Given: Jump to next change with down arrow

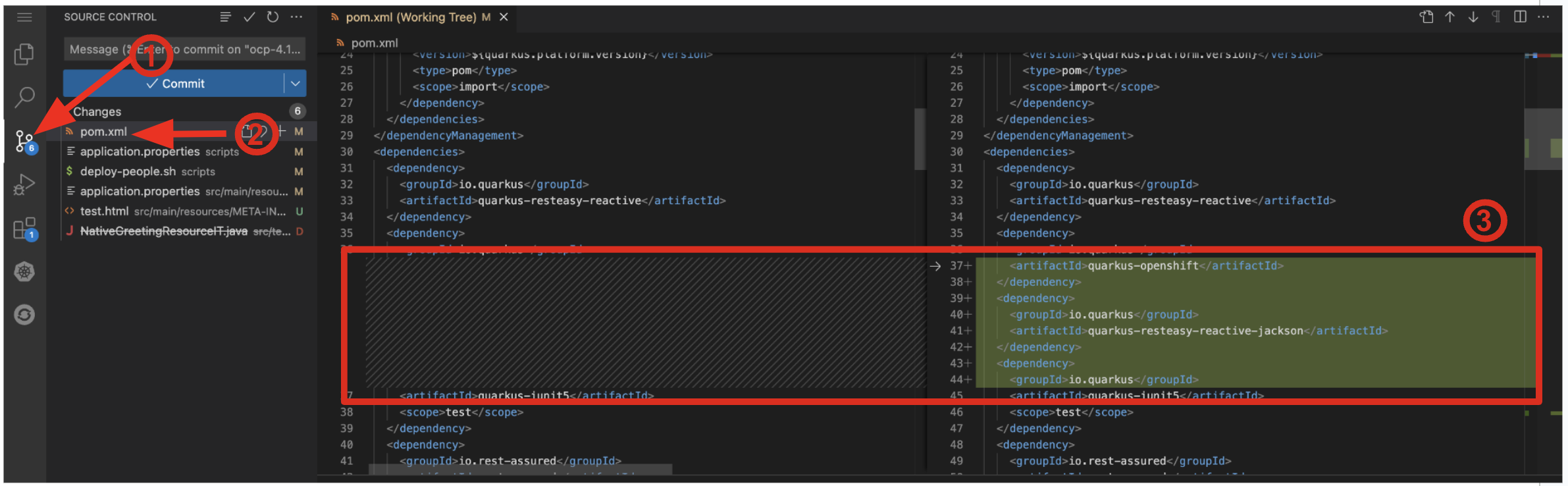Looking at the screenshot, I should click(x=1473, y=17).
